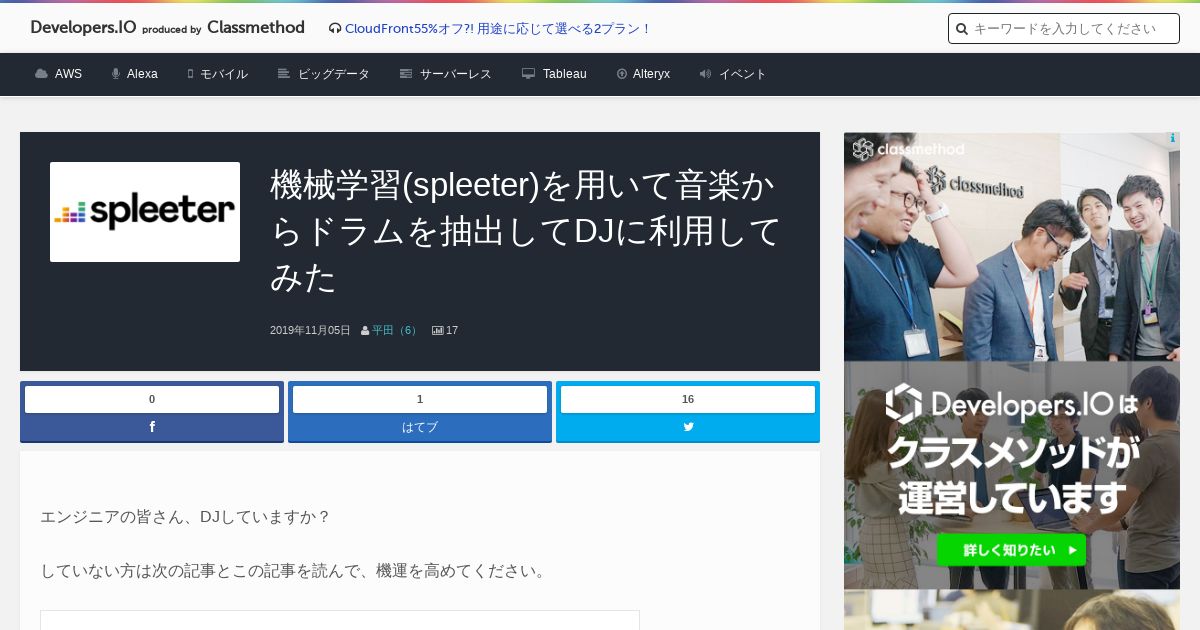Click the publish date 2019年11月05日

point(310,330)
